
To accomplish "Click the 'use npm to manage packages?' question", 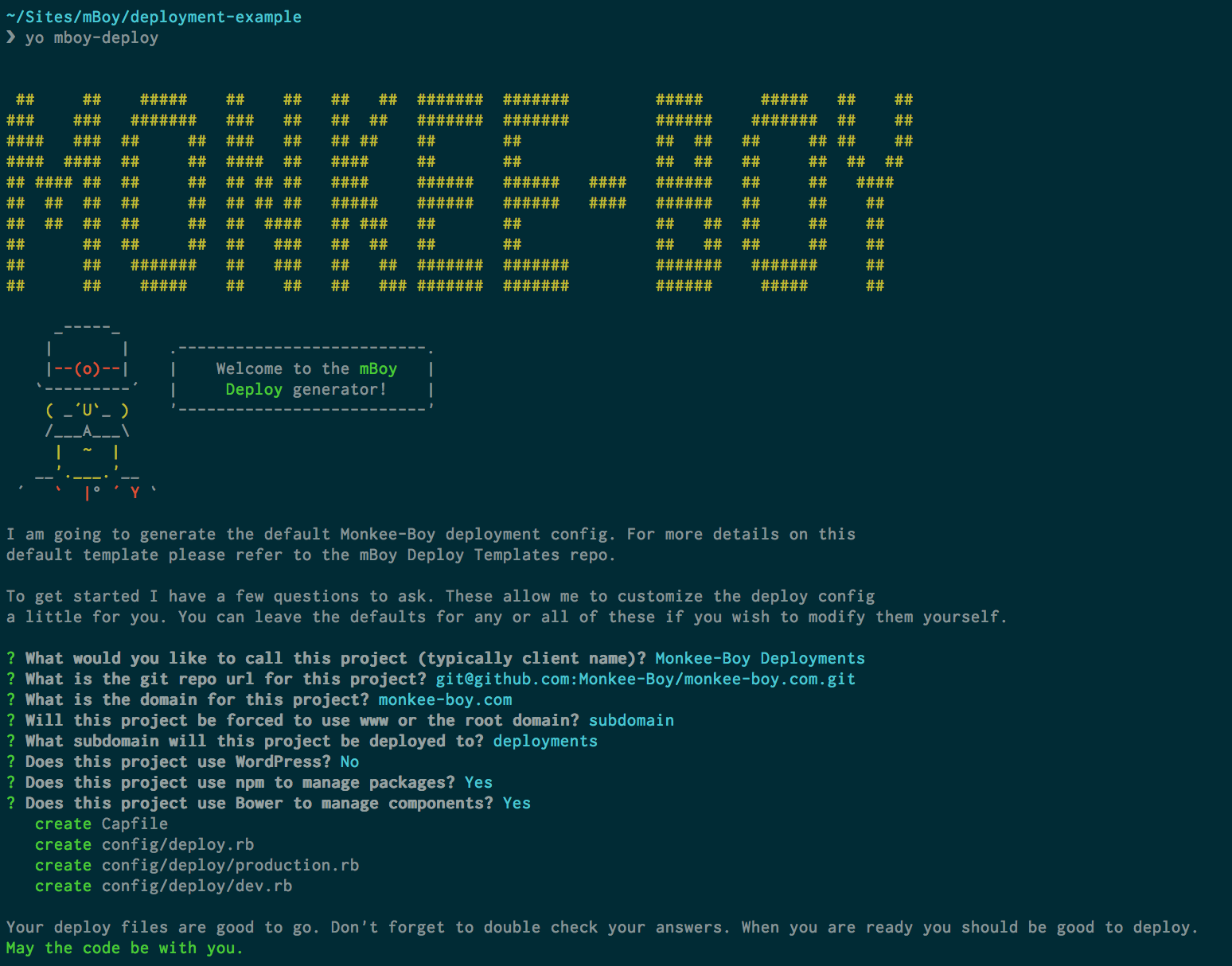I will tap(240, 782).
